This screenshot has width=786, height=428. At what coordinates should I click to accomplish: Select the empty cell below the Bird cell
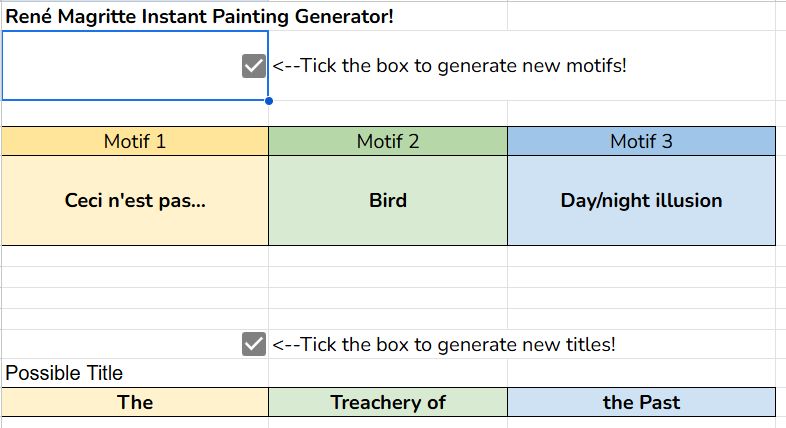point(388,256)
